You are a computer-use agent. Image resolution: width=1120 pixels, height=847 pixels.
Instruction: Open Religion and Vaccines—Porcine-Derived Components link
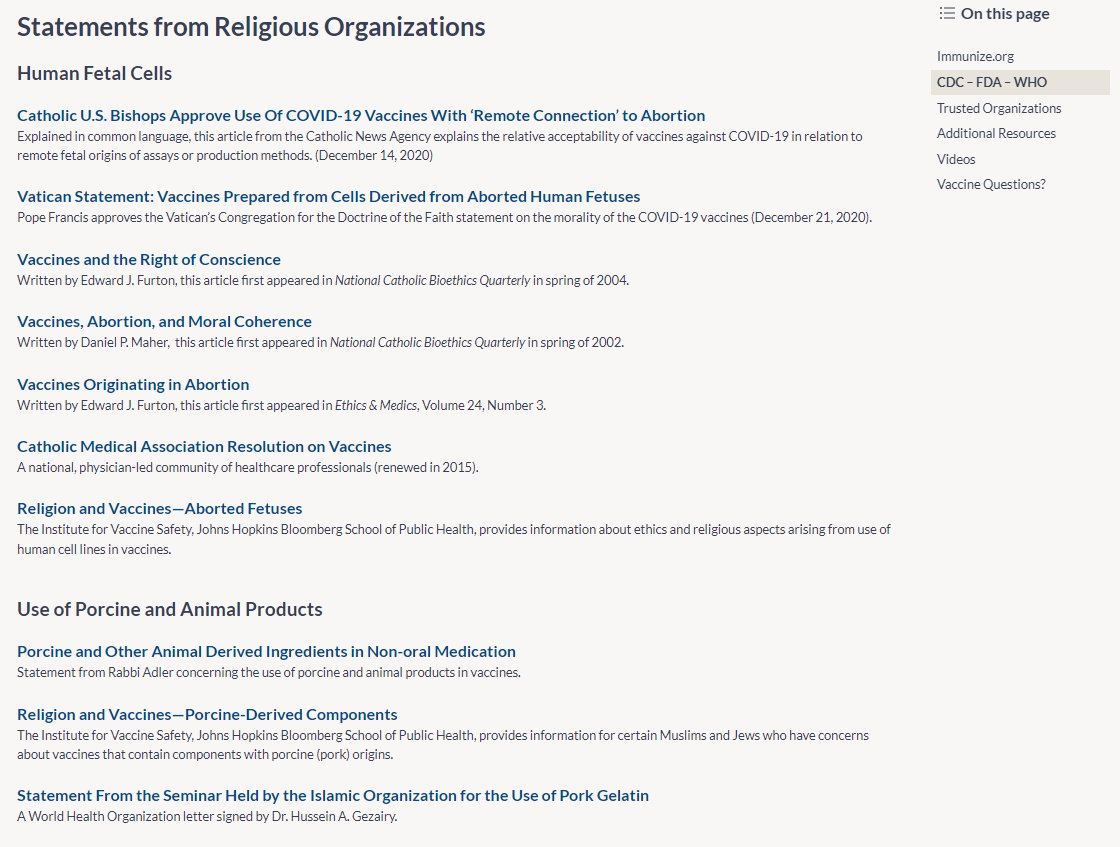coord(207,715)
